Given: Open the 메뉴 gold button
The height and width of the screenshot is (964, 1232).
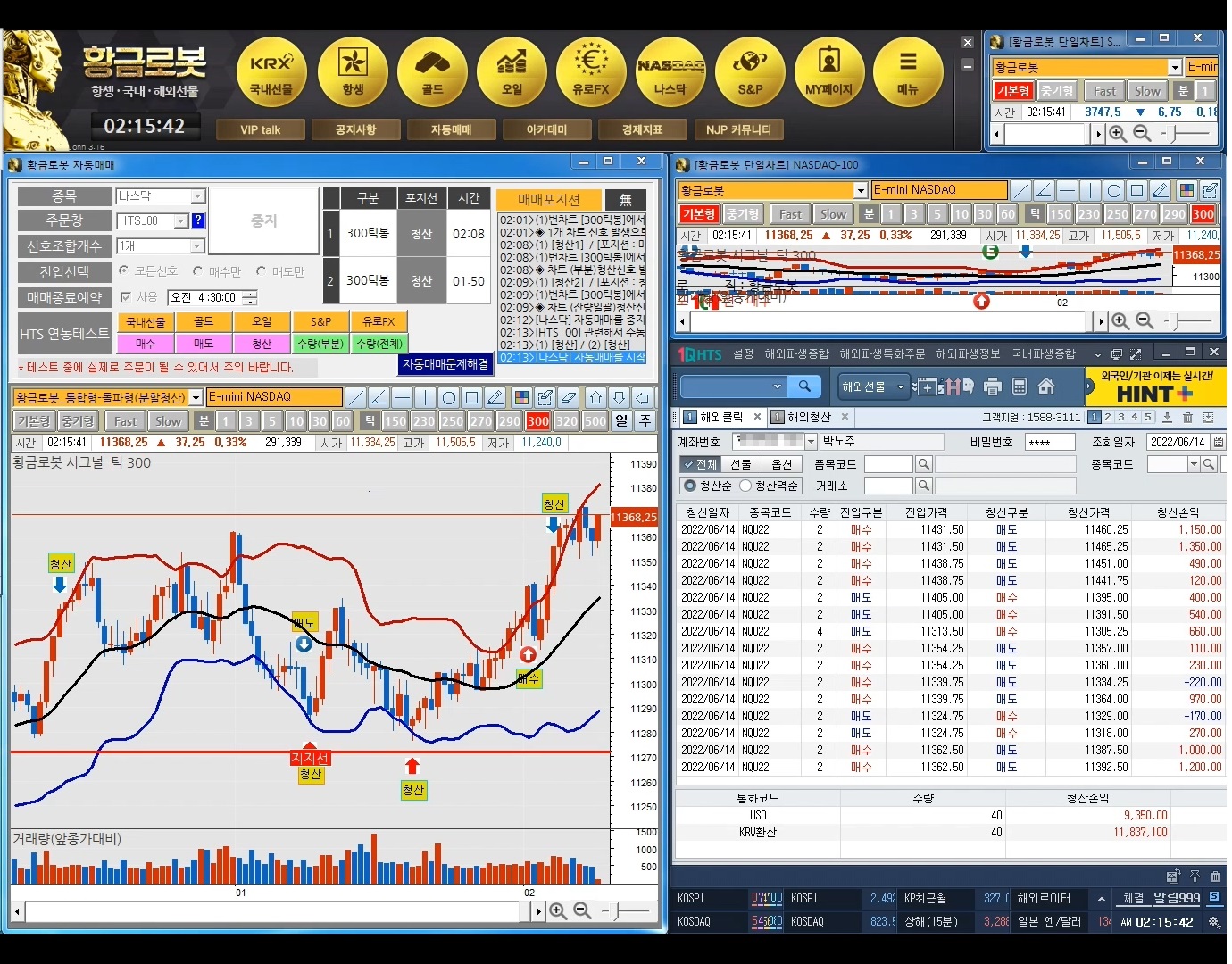Looking at the screenshot, I should click(x=908, y=73).
